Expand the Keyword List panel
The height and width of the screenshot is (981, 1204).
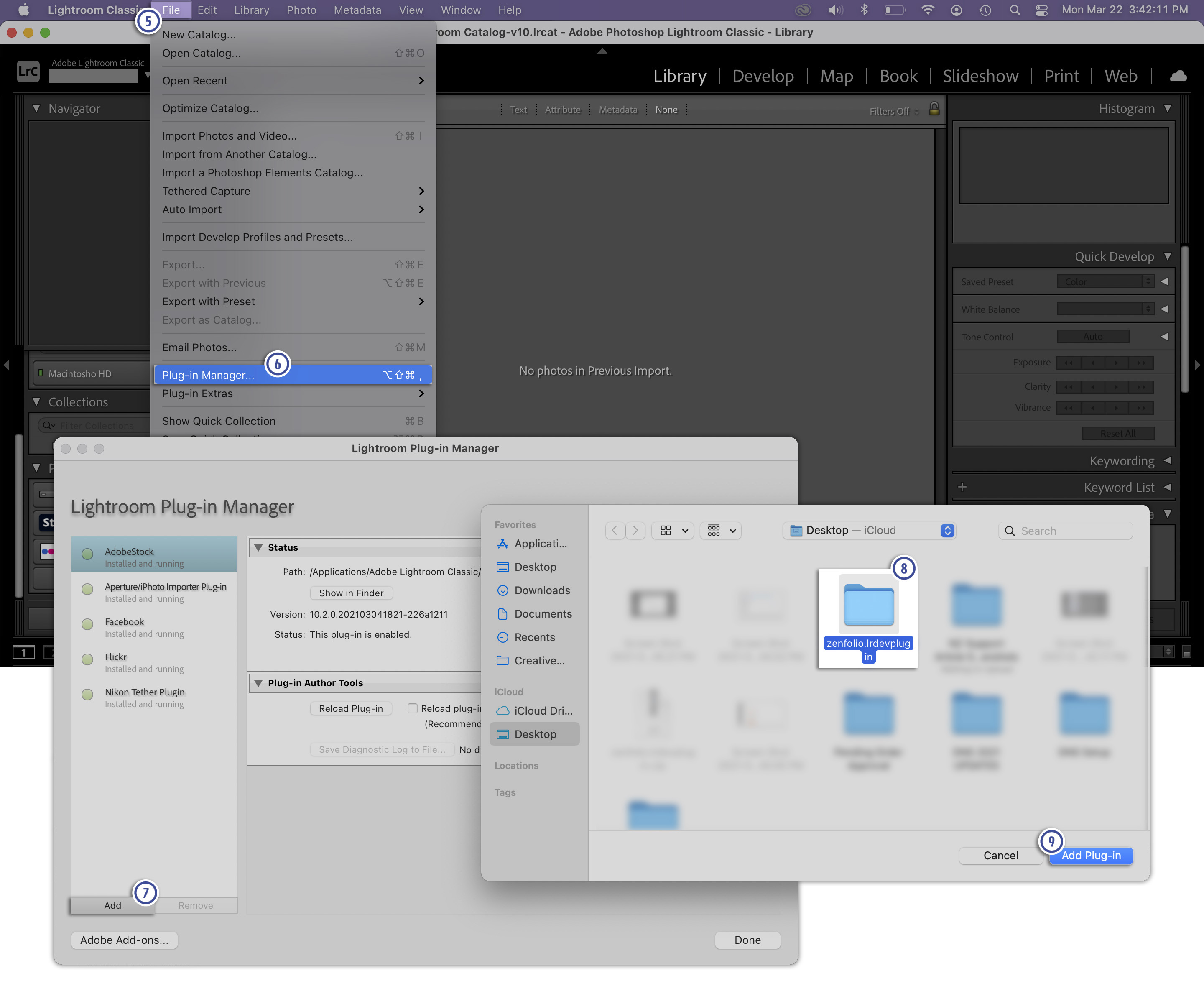(x=1167, y=487)
